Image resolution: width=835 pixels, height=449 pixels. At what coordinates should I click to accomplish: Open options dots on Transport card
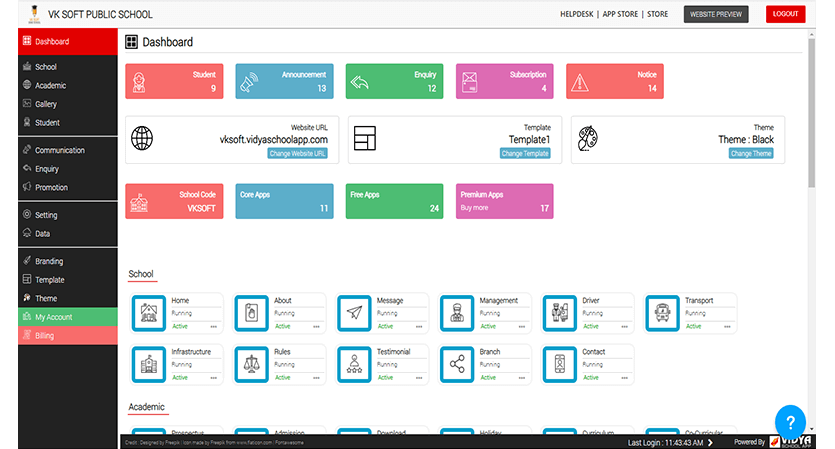click(727, 326)
